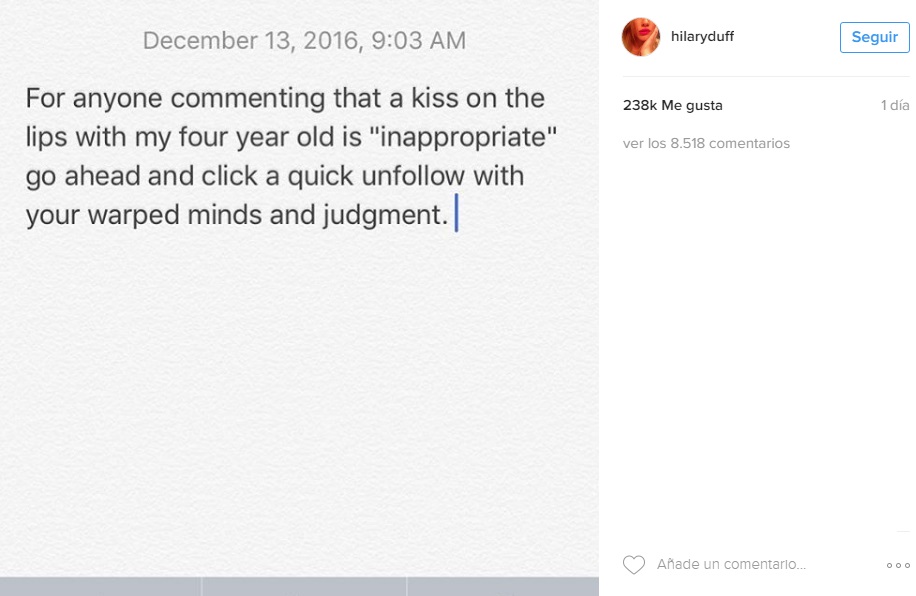Click the "1 día" post timestamp
This screenshot has width=916, height=596.
pos(895,105)
